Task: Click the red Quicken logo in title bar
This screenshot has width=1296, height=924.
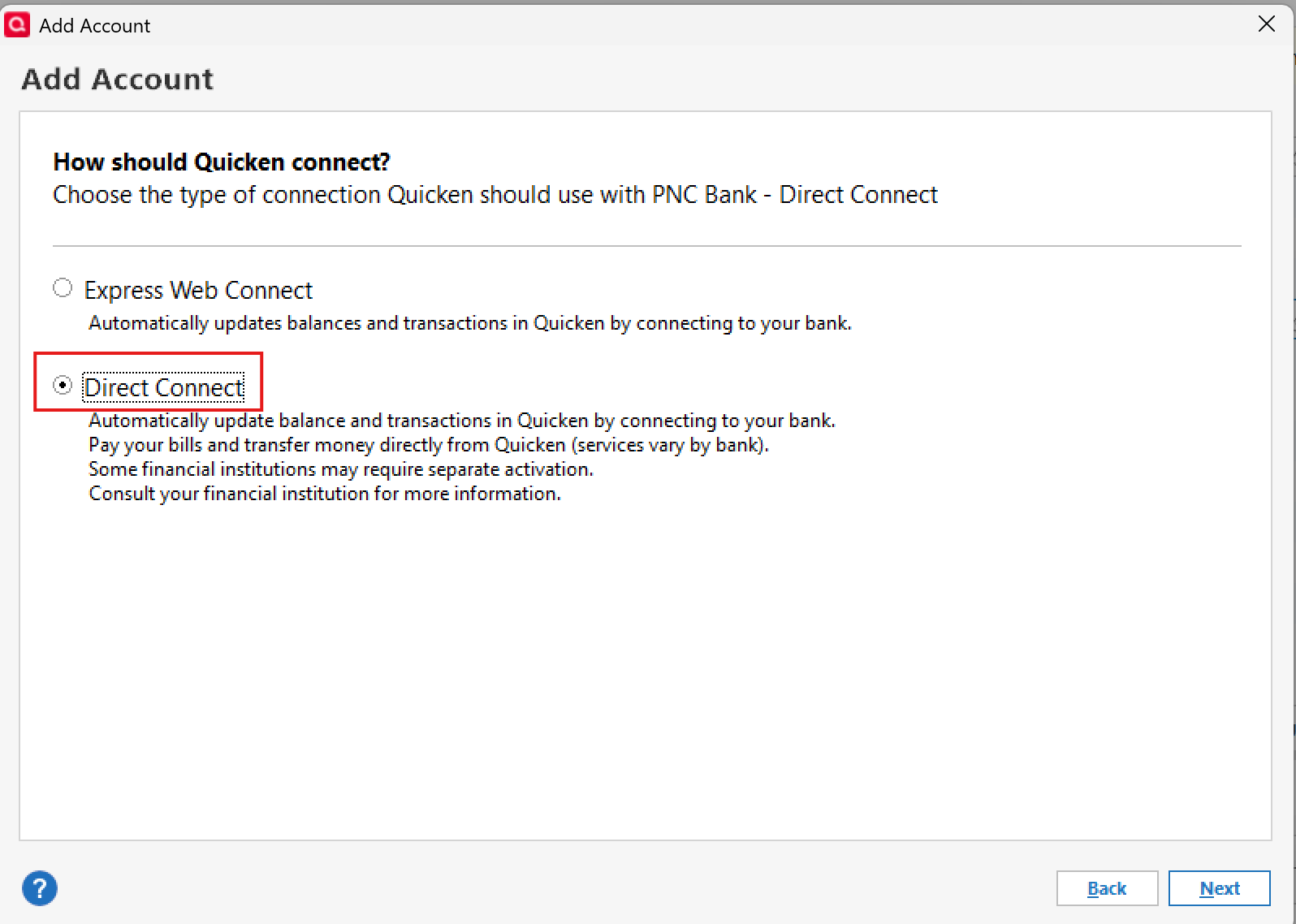Action: (17, 25)
